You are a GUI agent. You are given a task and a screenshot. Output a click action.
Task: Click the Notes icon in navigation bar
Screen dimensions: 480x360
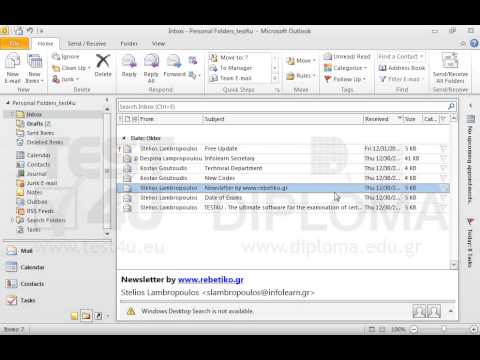[74, 316]
